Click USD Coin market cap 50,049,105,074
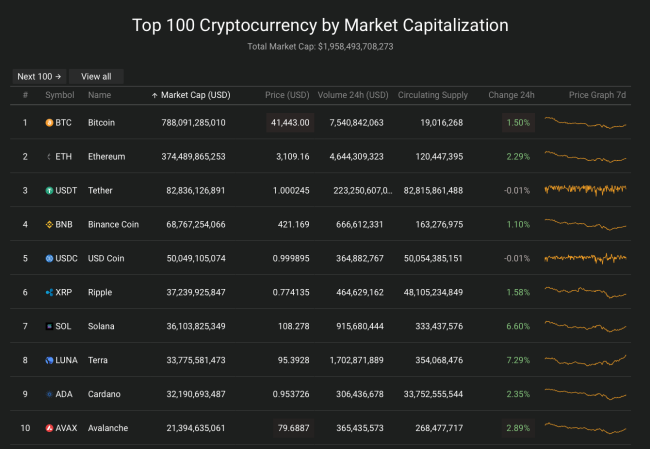Viewport: 650px width, 449px height. pos(196,259)
